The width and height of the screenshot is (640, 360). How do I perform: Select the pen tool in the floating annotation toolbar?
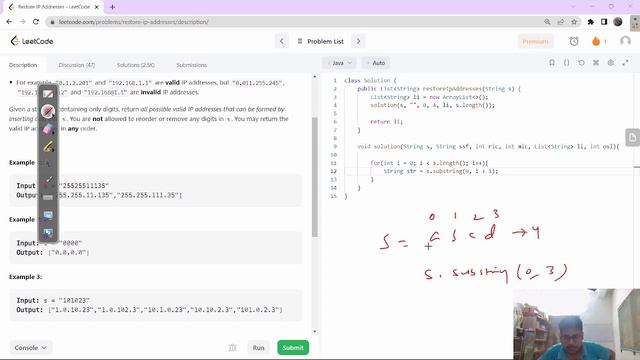[48, 111]
